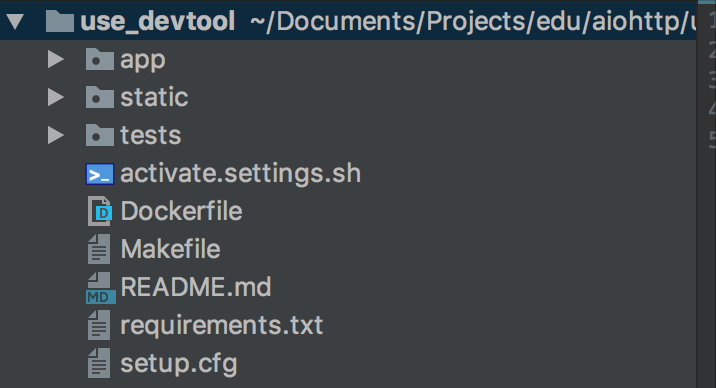Expand the static folder arrow
This screenshot has height=388, width=716.
(x=56, y=97)
